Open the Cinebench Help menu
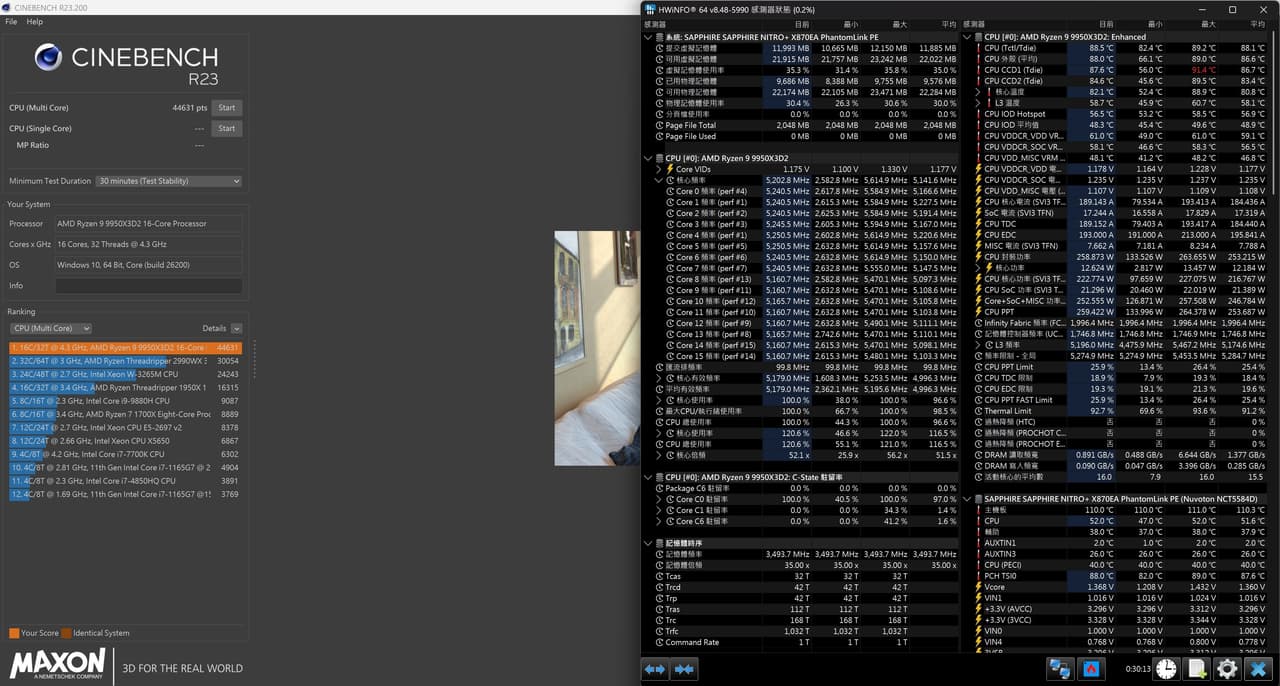Screen dimensions: 1280x686 tap(35, 21)
